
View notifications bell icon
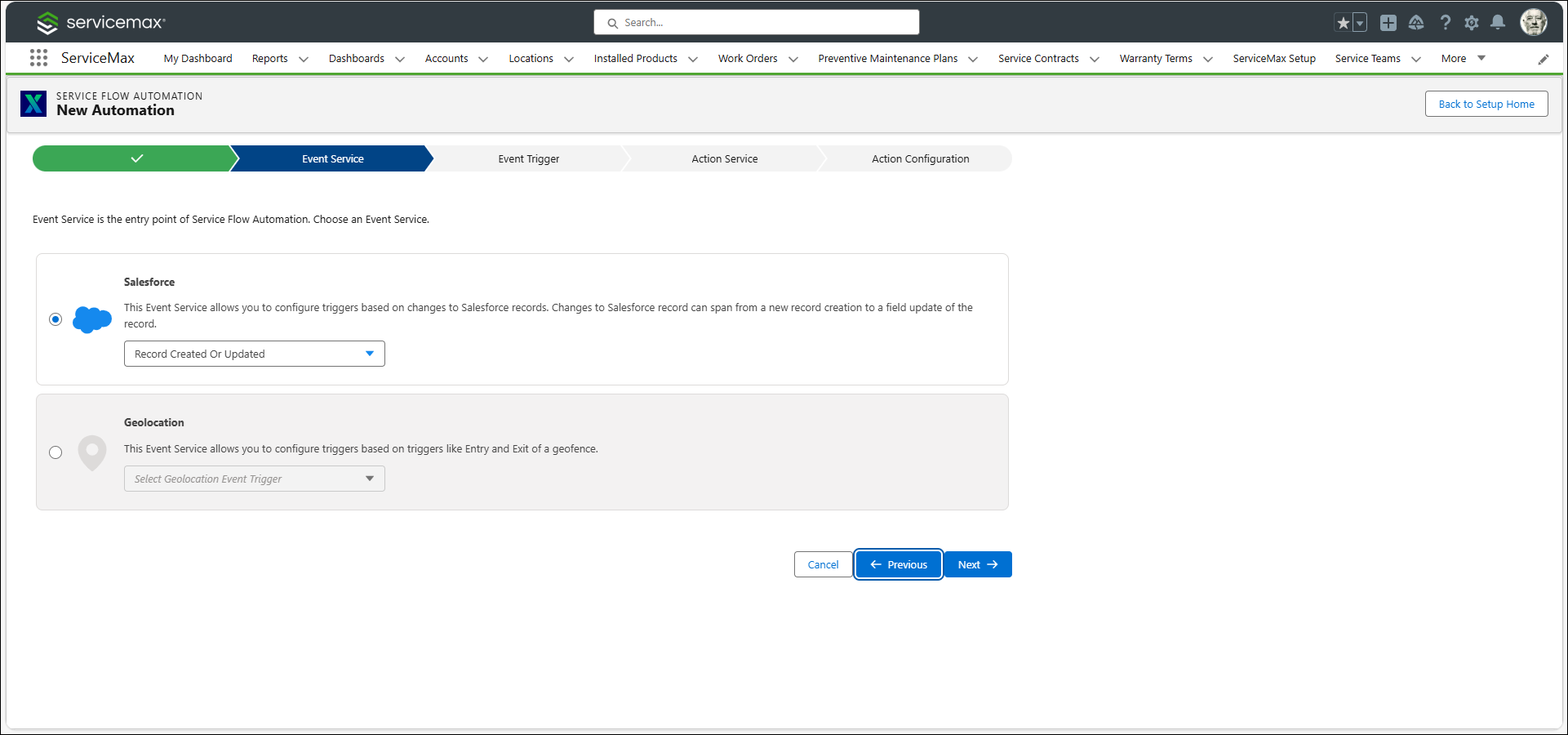point(1498,23)
